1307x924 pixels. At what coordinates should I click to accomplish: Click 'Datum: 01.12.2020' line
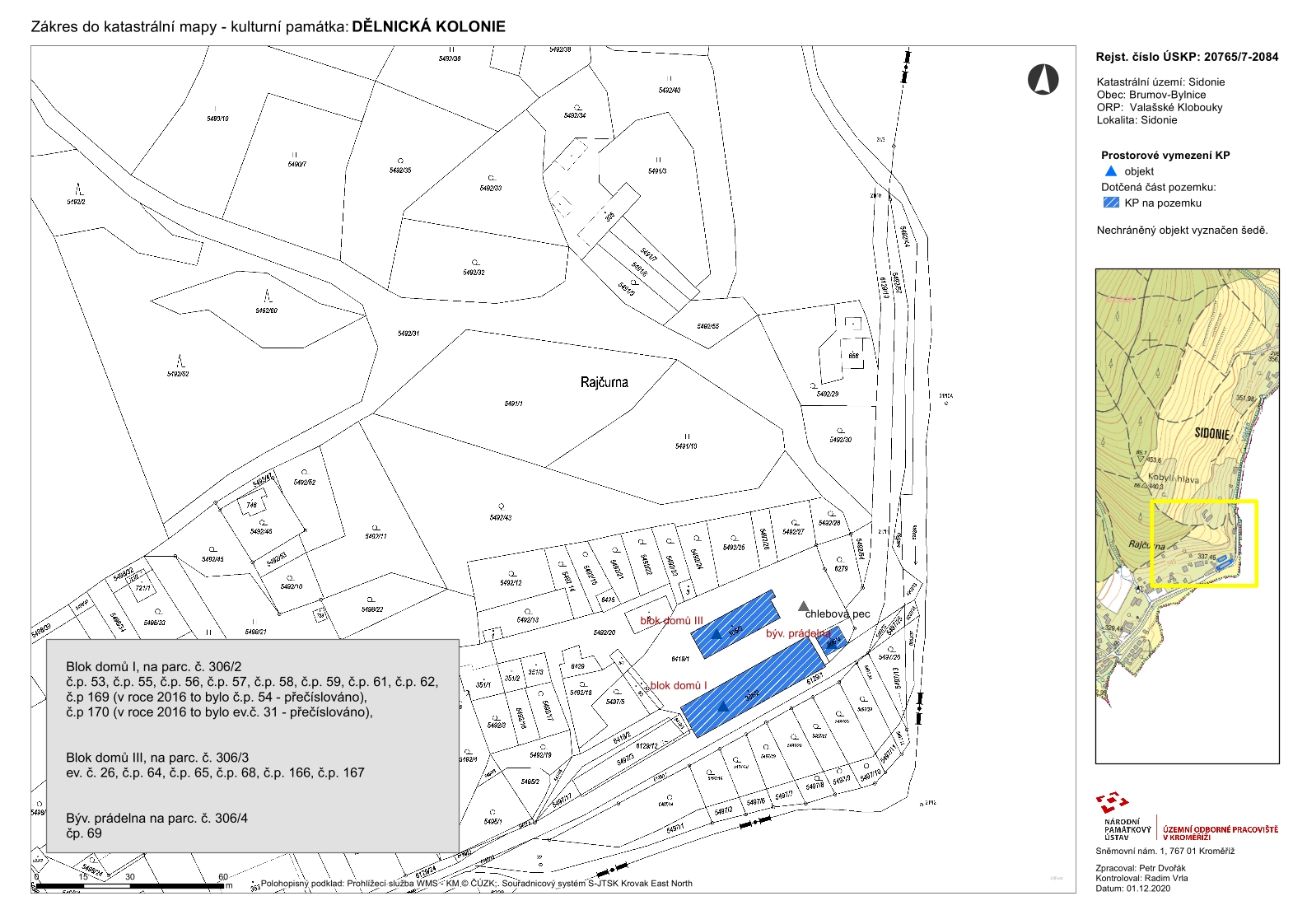[1132, 888]
